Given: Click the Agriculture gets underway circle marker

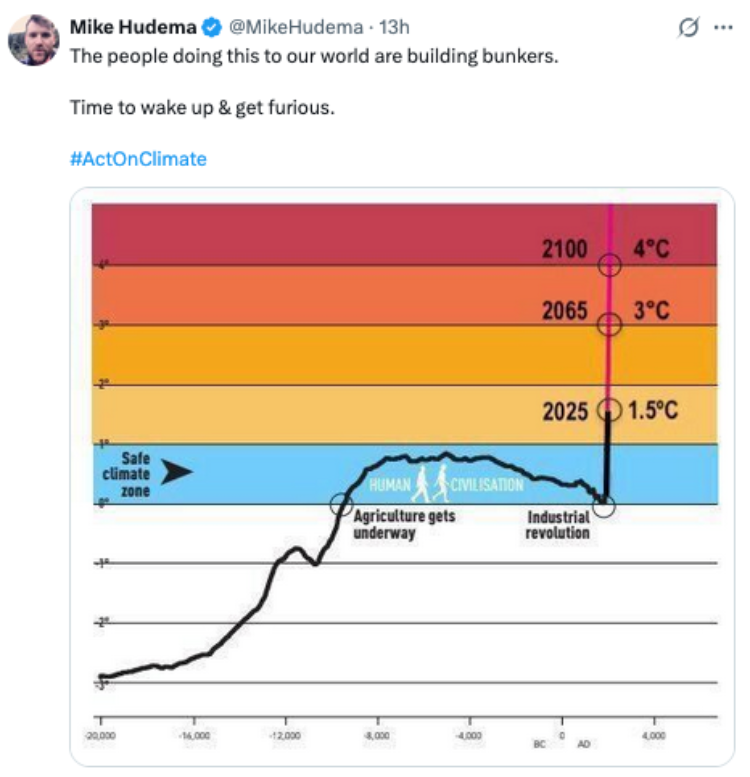Looking at the screenshot, I should click(x=341, y=504).
